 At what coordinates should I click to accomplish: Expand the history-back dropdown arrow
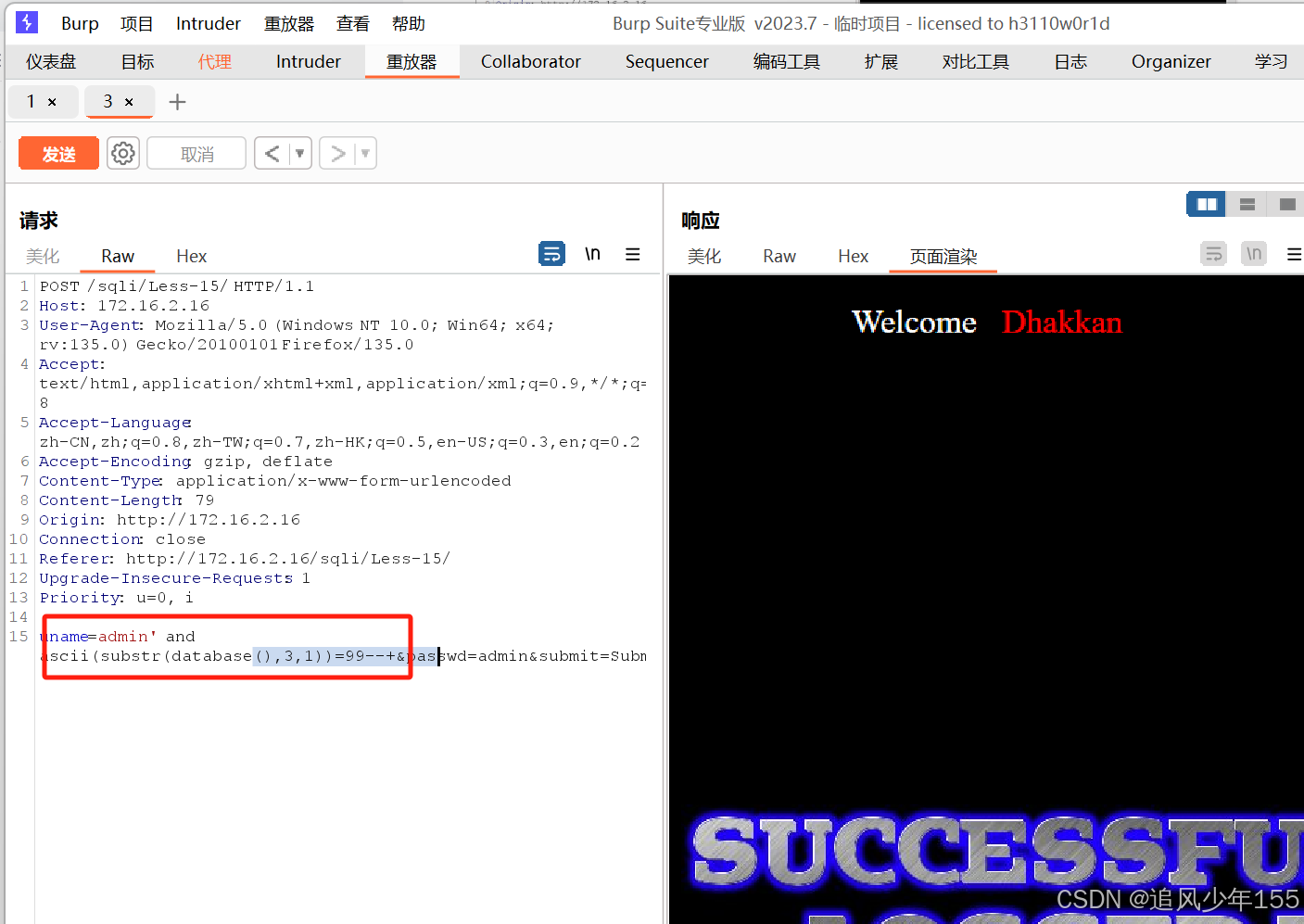(299, 154)
